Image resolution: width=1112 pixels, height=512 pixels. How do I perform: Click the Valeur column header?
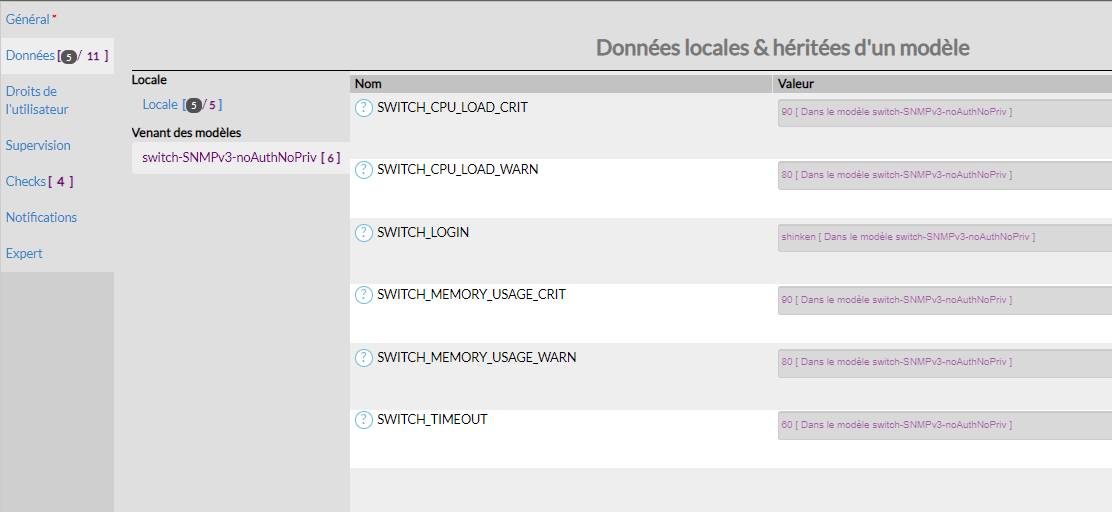point(796,84)
